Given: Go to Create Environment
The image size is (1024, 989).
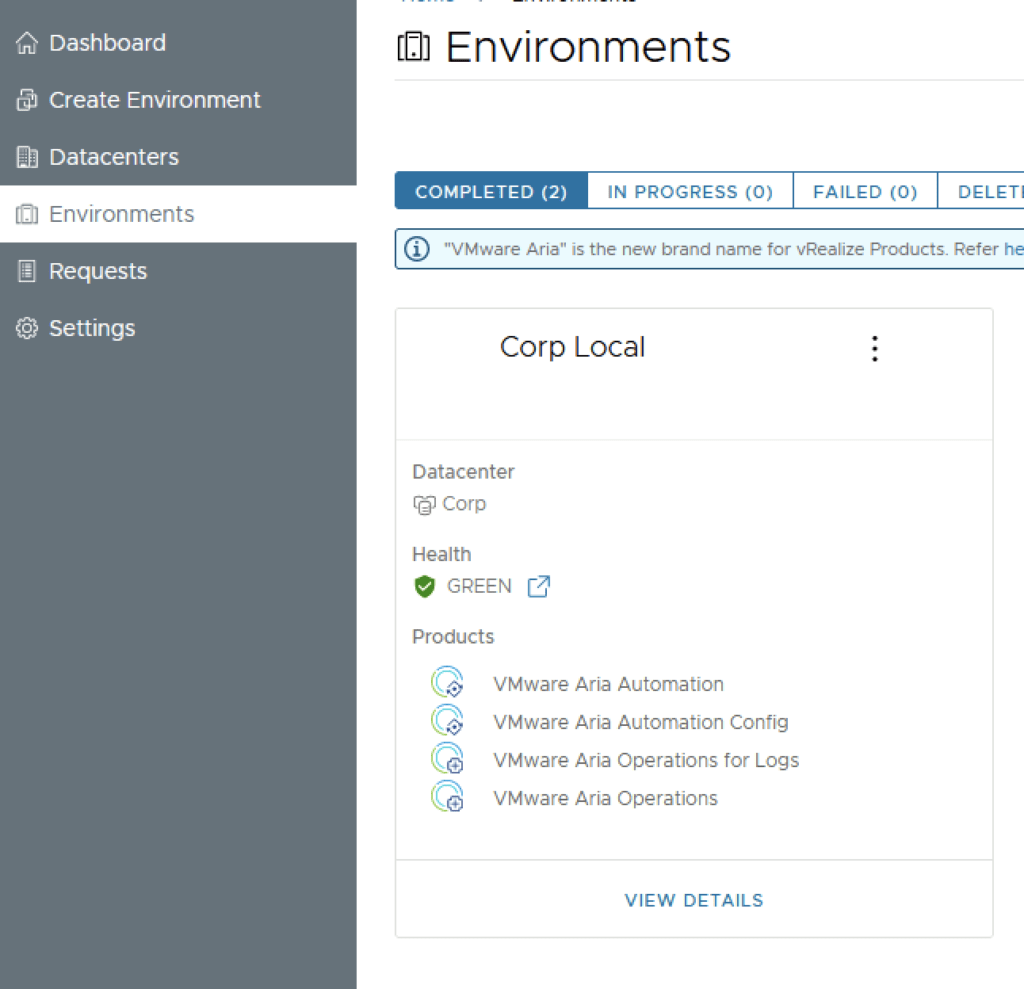Looking at the screenshot, I should tap(178, 100).
